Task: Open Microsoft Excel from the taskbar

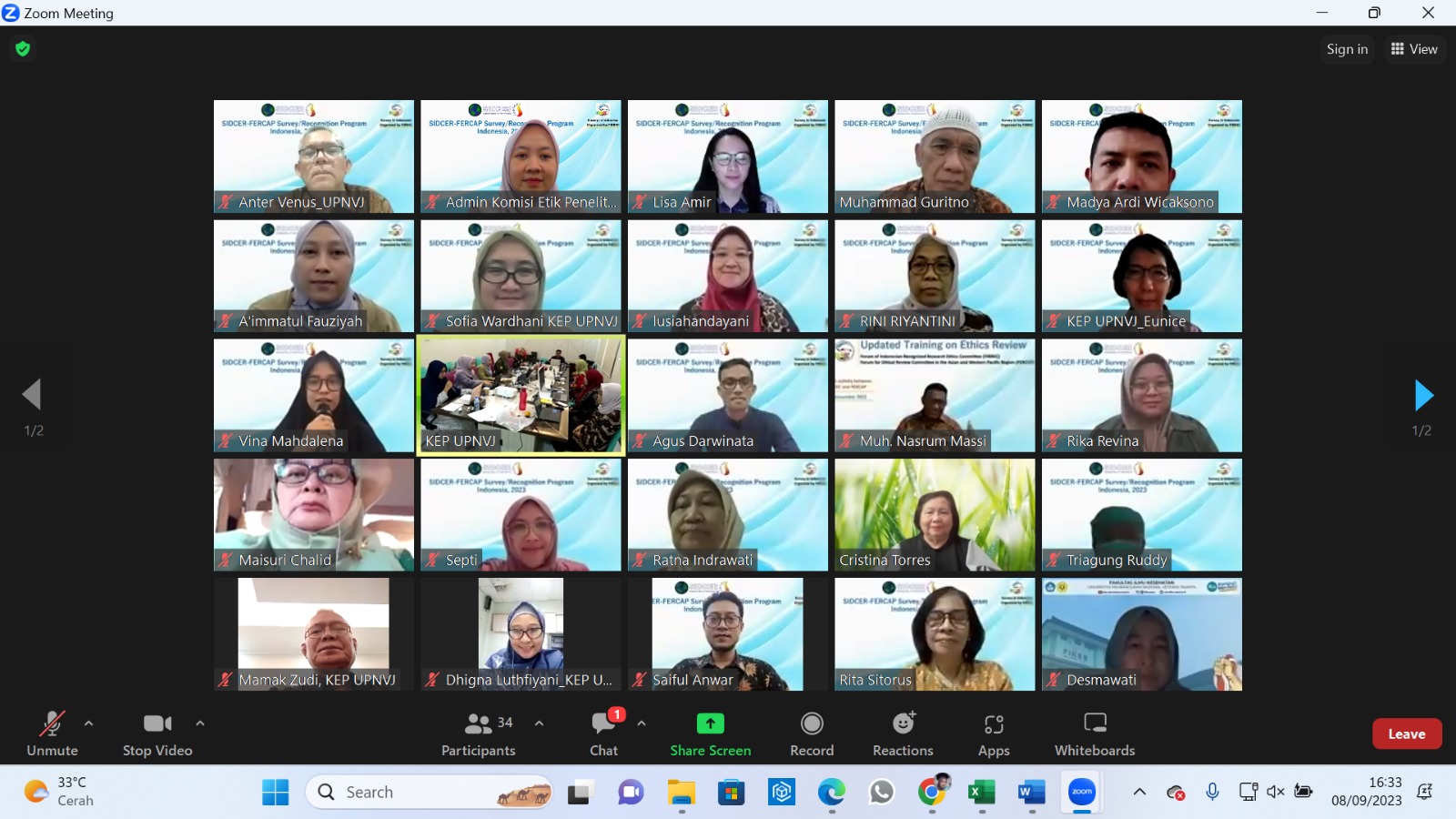Action: [x=980, y=793]
